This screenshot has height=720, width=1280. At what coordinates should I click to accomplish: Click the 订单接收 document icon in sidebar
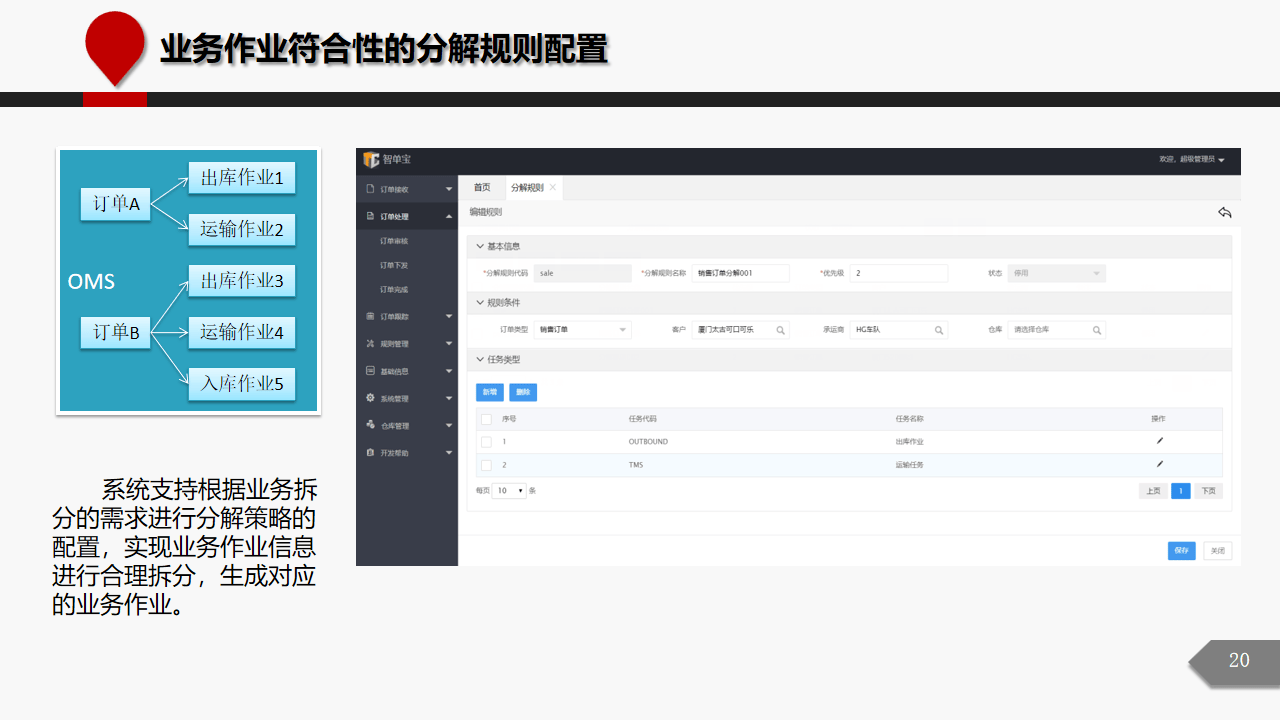370,188
